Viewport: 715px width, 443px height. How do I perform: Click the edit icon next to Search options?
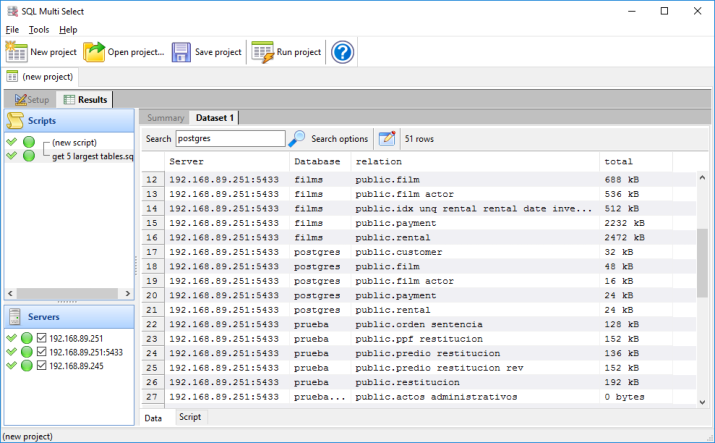click(387, 139)
